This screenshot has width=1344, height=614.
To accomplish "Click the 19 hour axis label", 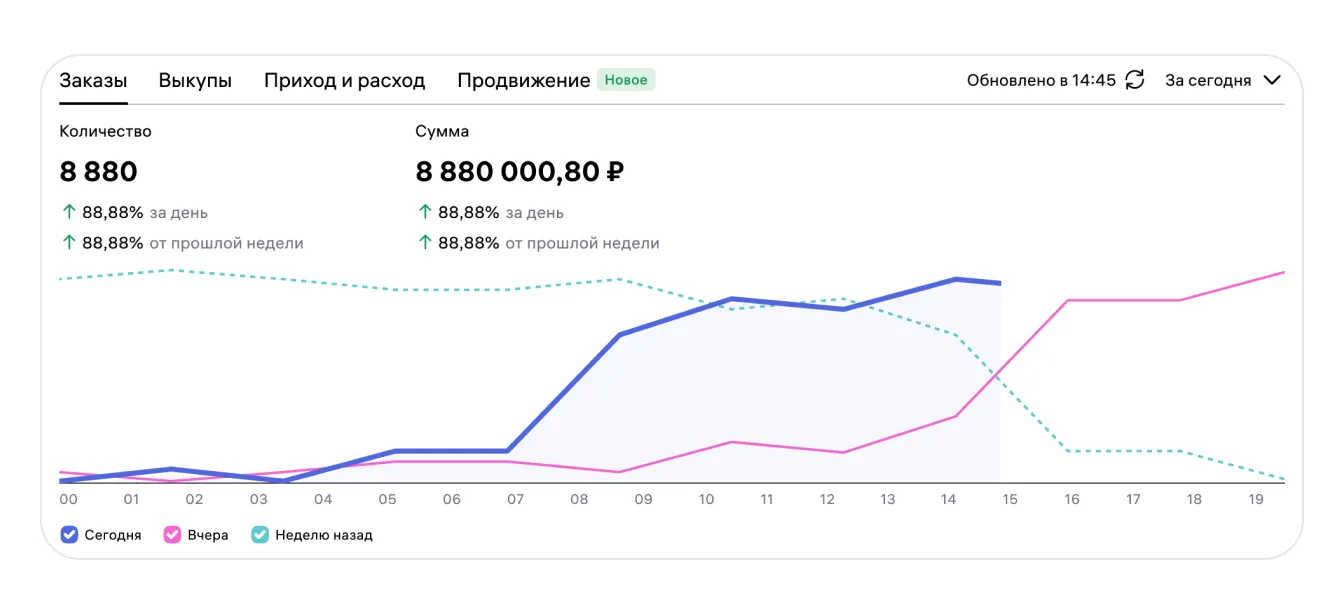I will pos(1257,499).
